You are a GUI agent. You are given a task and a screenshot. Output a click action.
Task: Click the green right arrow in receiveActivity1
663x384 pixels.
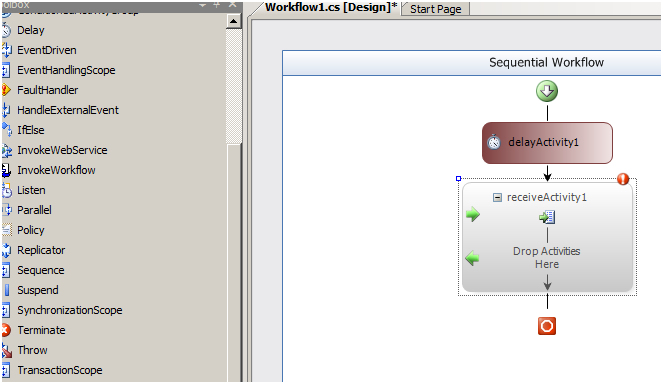point(473,214)
